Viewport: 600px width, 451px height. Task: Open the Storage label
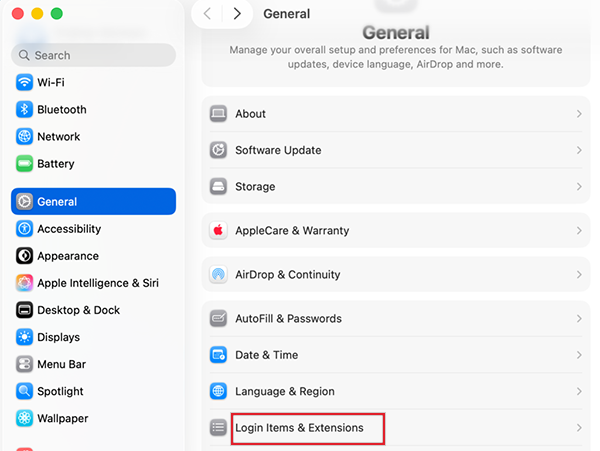255,186
